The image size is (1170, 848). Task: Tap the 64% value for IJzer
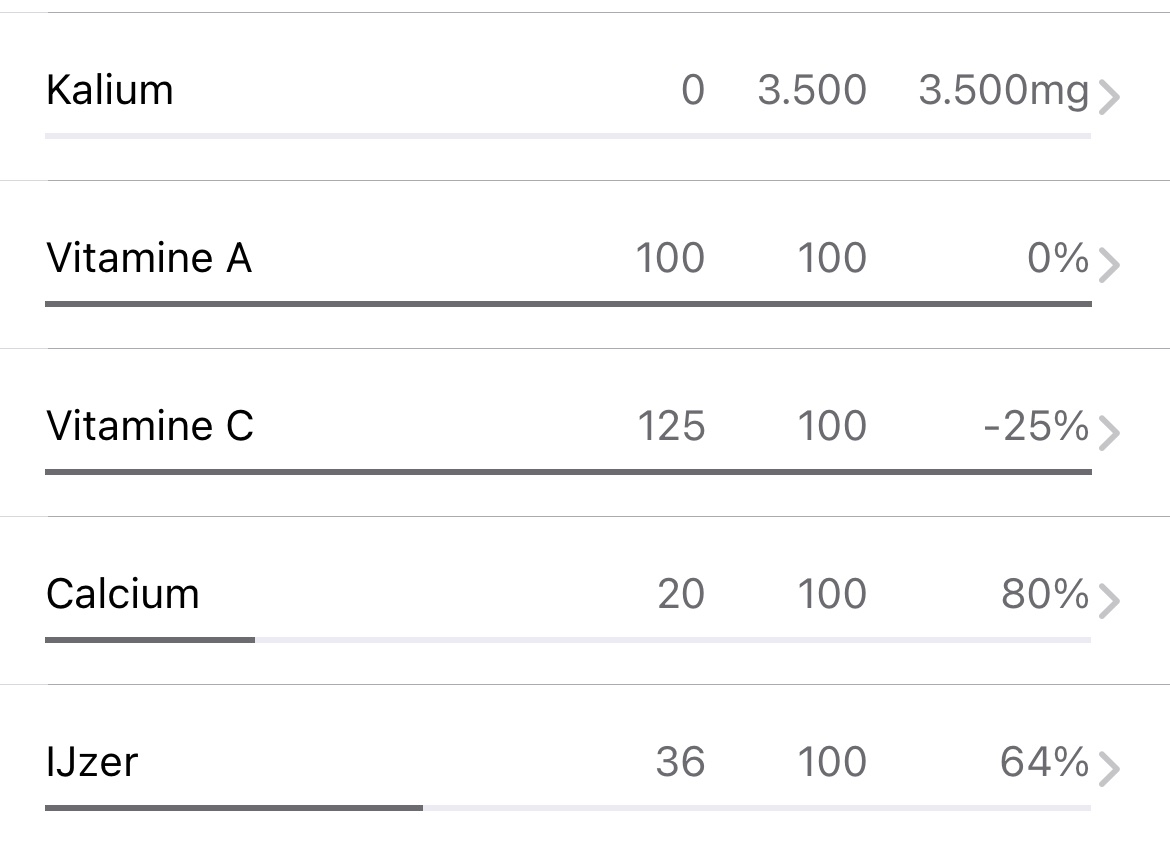[1045, 762]
